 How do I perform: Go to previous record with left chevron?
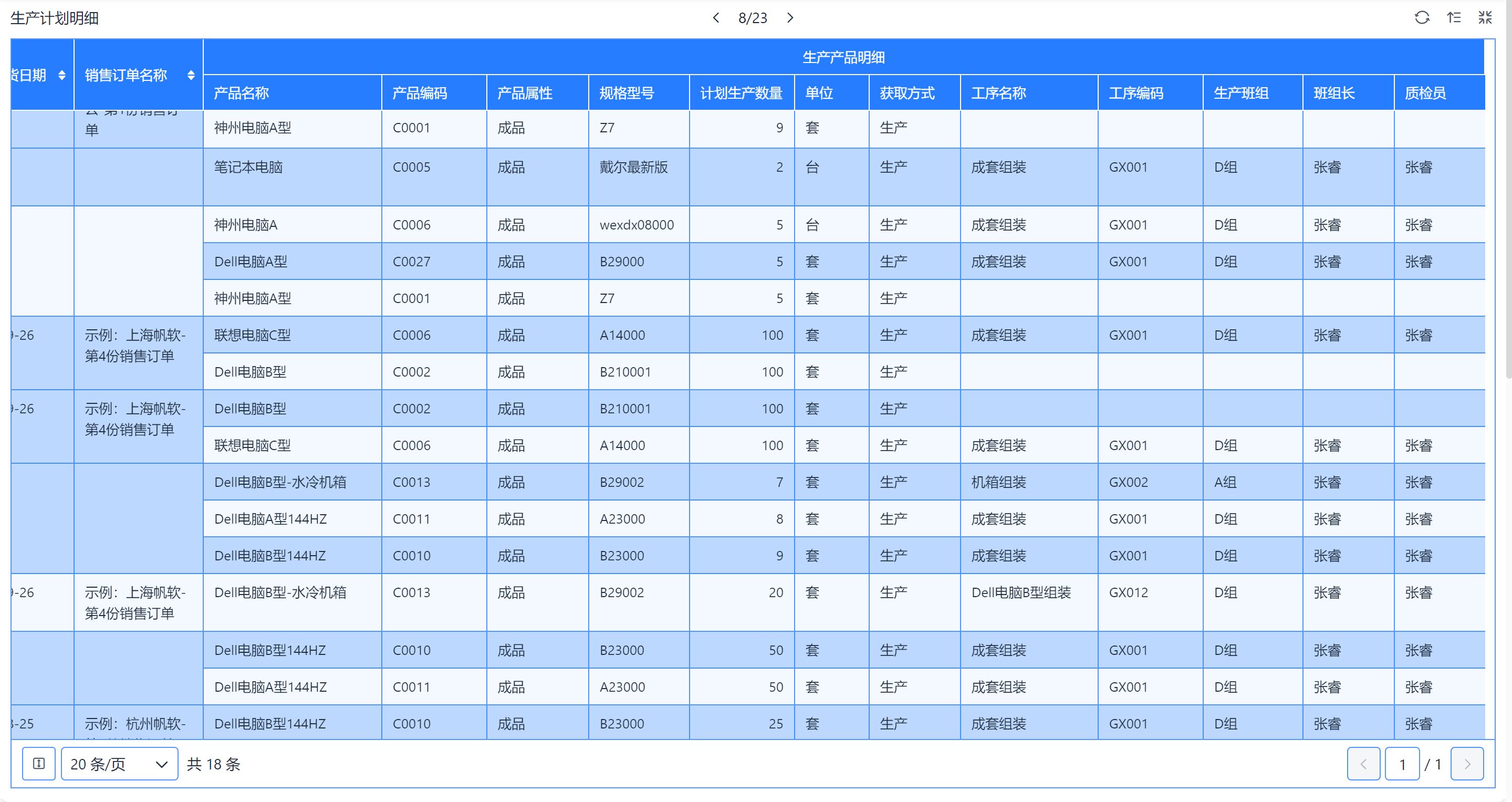point(715,18)
